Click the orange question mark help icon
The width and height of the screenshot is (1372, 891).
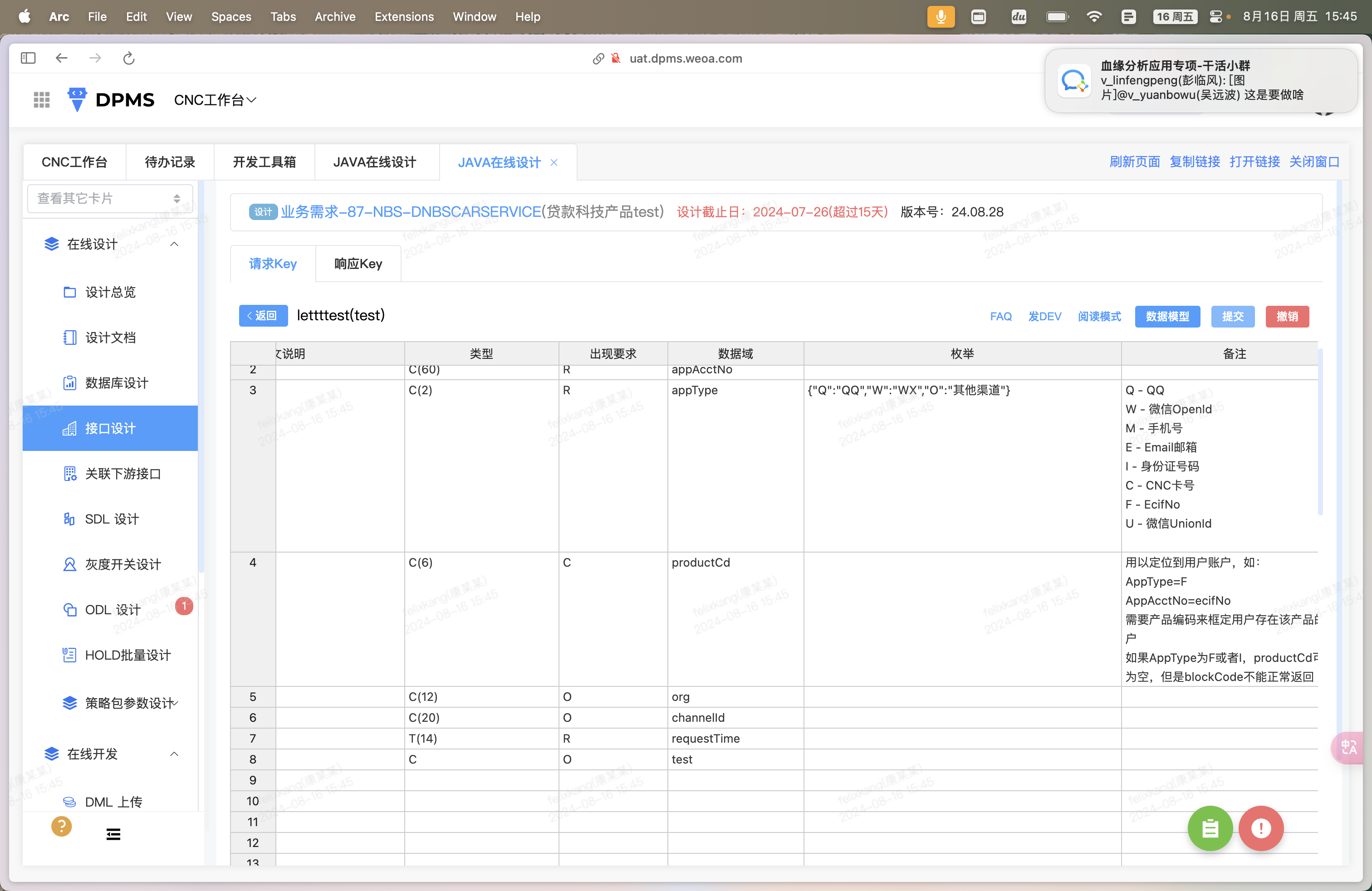pos(62,827)
